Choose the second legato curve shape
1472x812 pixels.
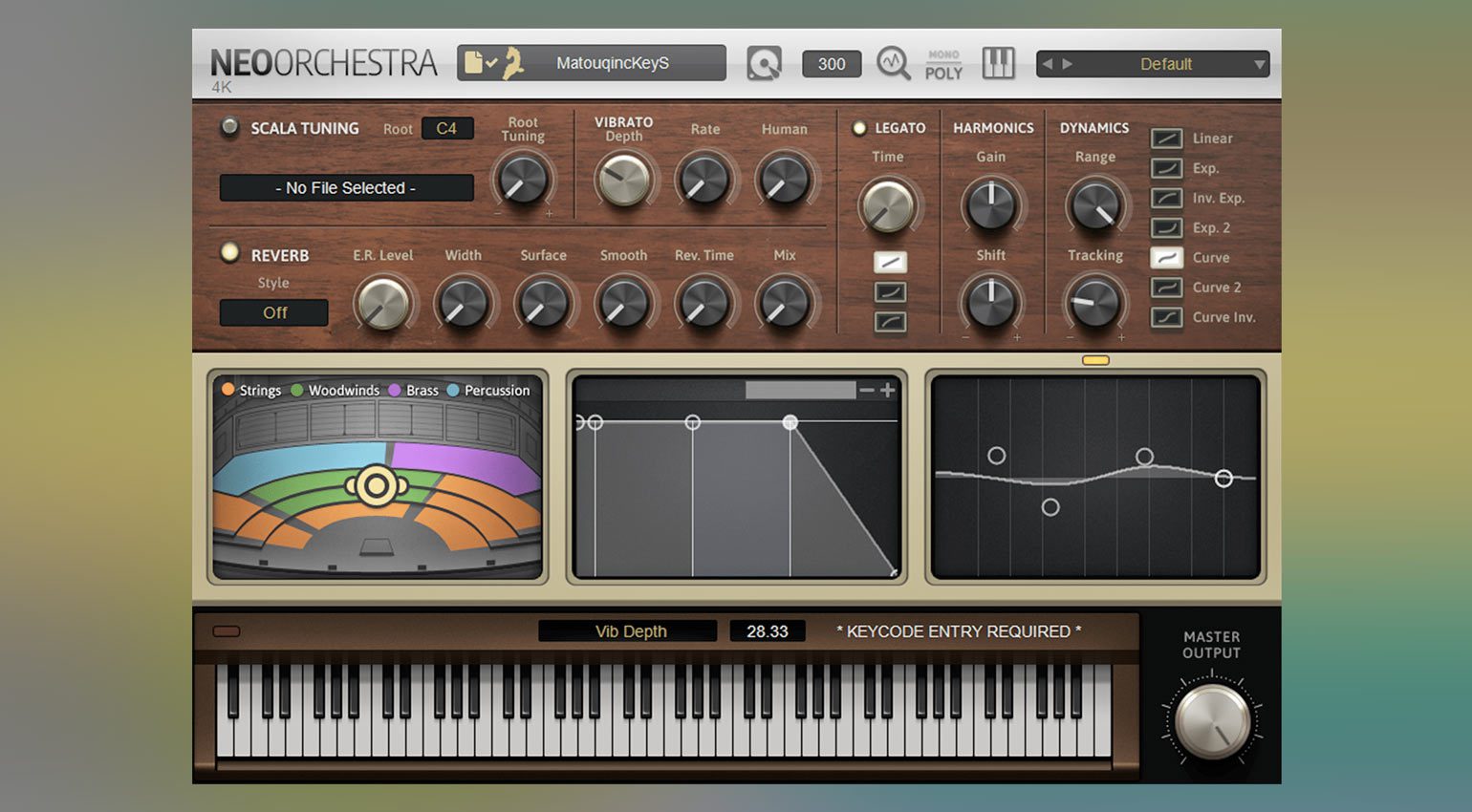[x=890, y=292]
